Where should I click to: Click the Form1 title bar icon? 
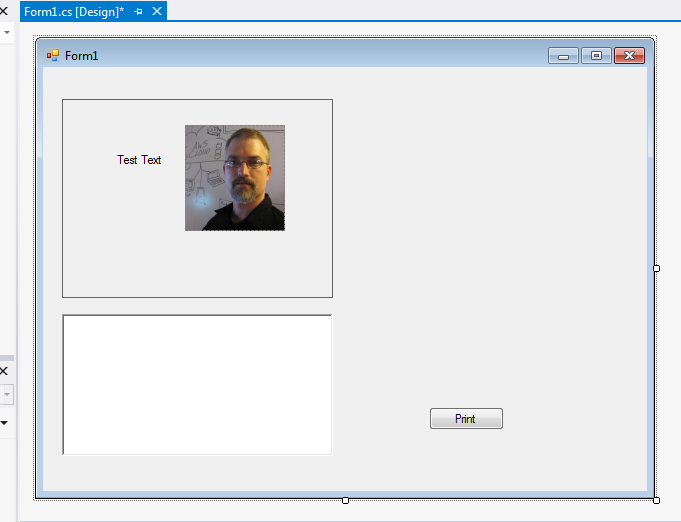(53, 55)
